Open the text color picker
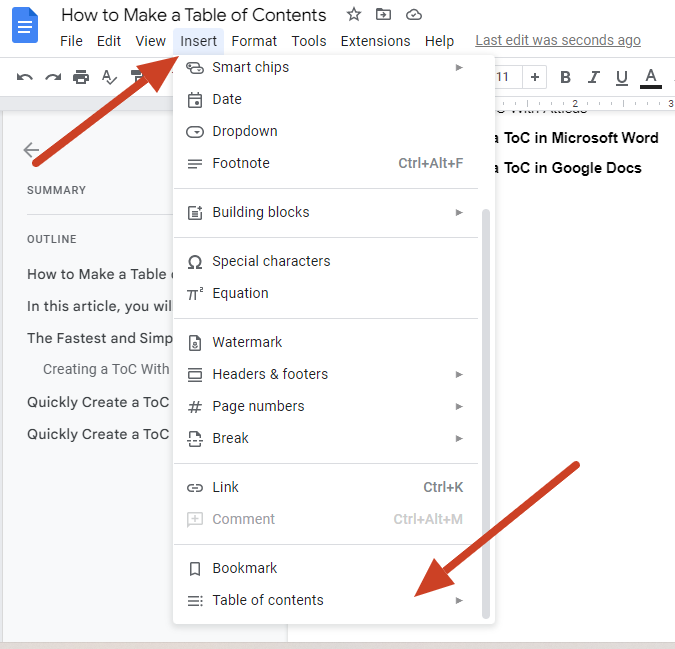The height and width of the screenshot is (649, 675). 651,77
